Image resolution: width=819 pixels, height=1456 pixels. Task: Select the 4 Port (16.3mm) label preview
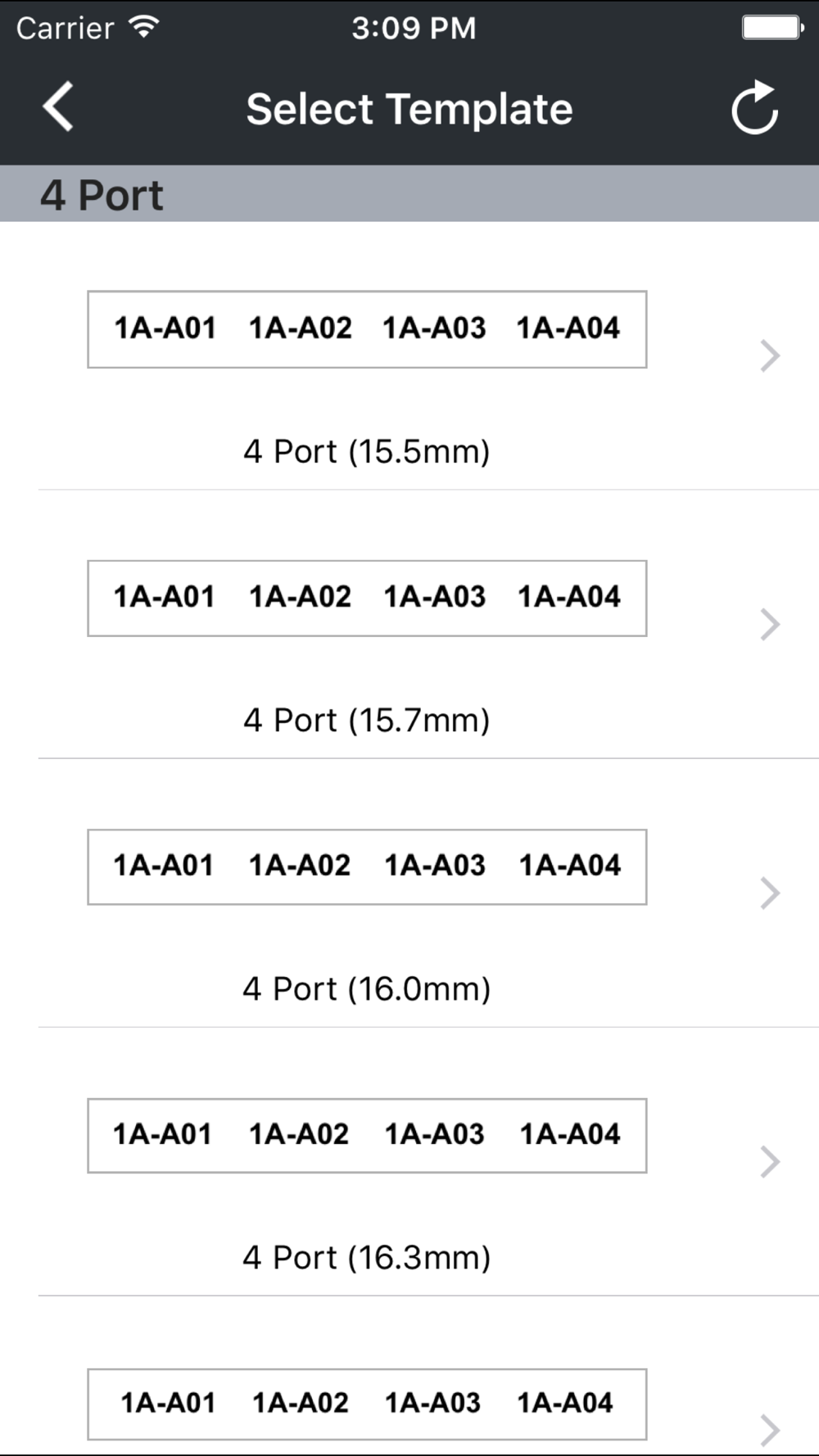(367, 1135)
